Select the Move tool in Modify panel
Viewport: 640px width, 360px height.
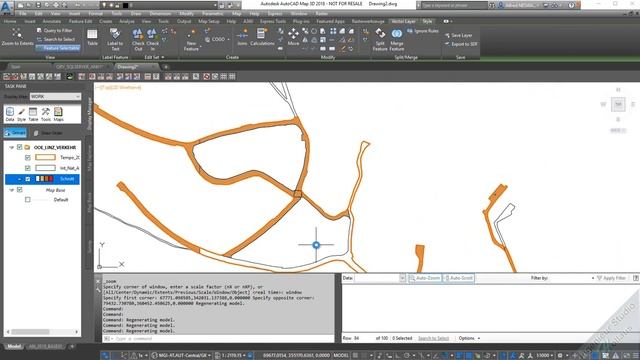[x=293, y=37]
